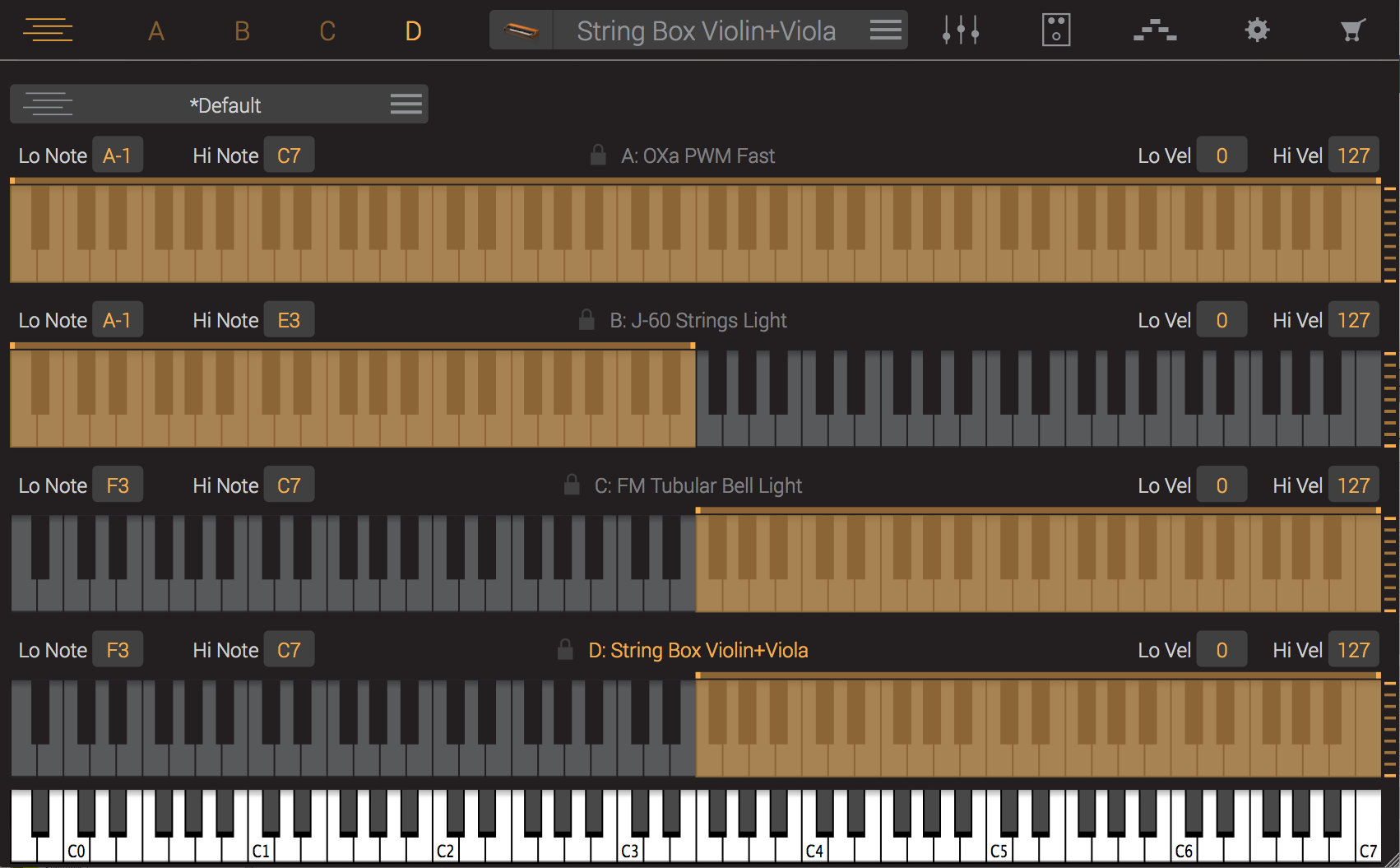The height and width of the screenshot is (868, 1400).
Task: Click part C Lo Note value F3
Action: pyautogui.click(x=118, y=485)
